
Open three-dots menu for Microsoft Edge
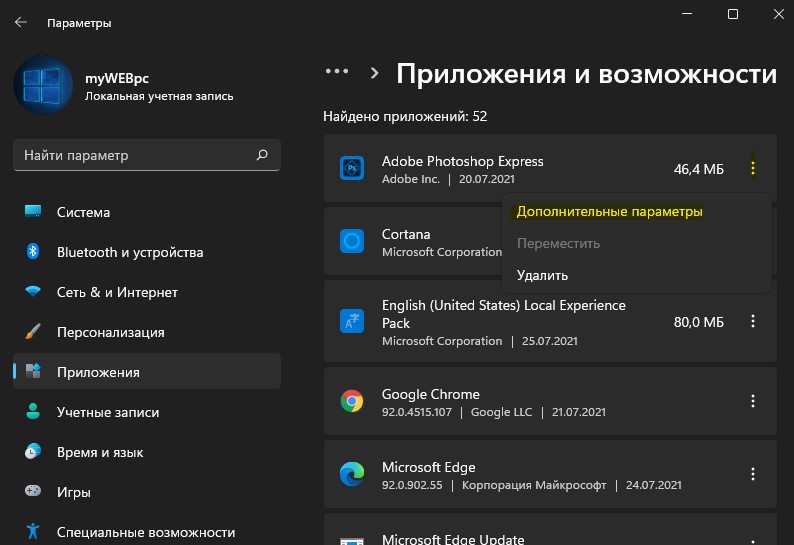point(753,474)
